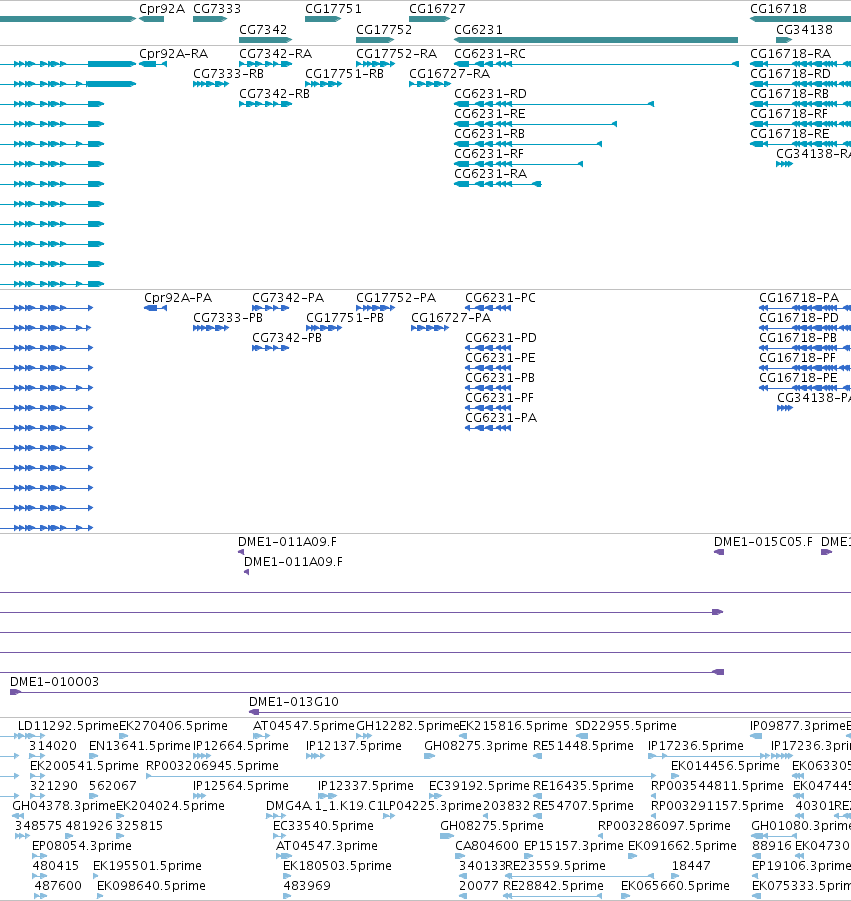Click the CG17752 gene label
The image size is (851, 901).
tap(384, 29)
